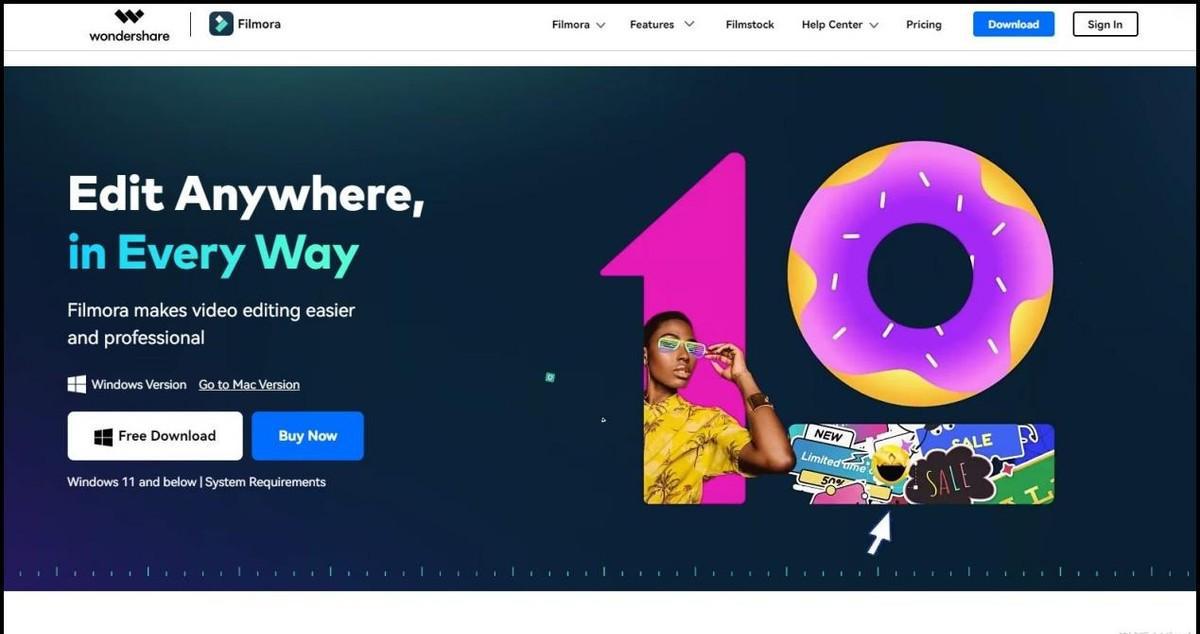The image size is (1200, 634).
Task: Click the blue Download button
Action: click(1013, 24)
